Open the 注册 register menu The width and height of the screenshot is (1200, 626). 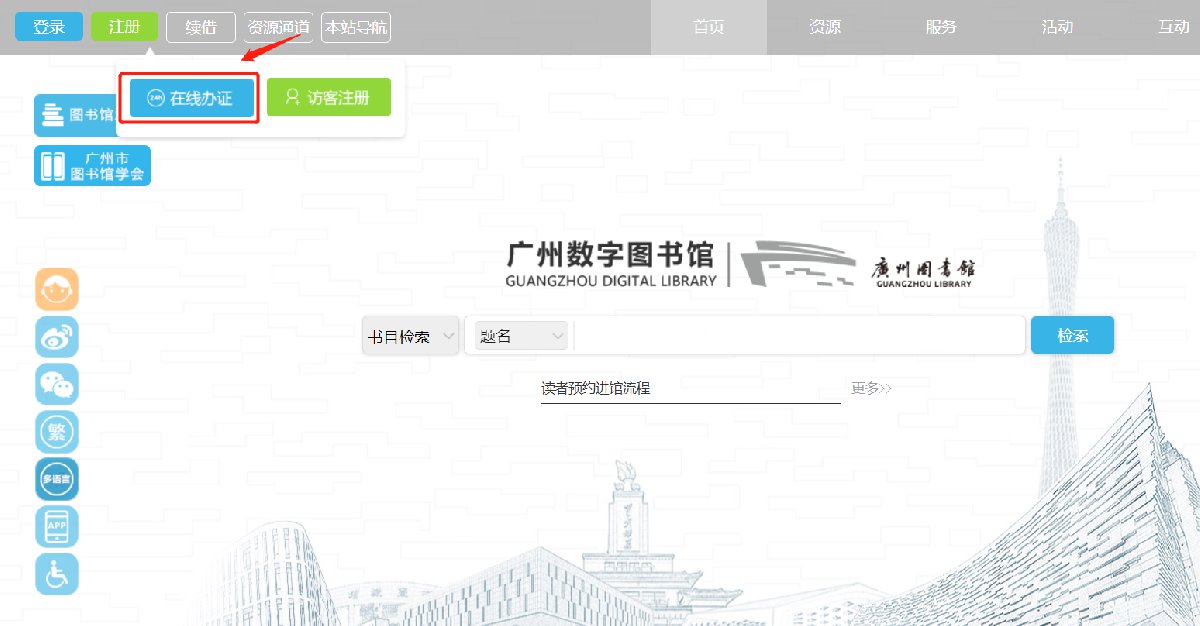tap(124, 27)
